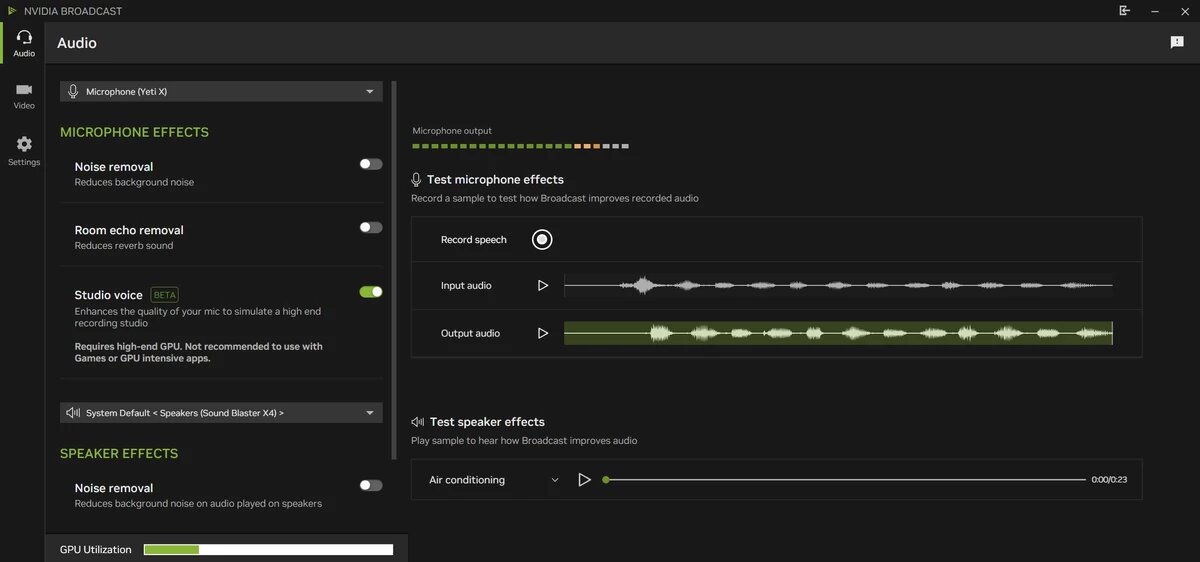This screenshot has height=562, width=1200.
Task: Click the BETA badge next to Studio voice
Action: tap(164, 295)
